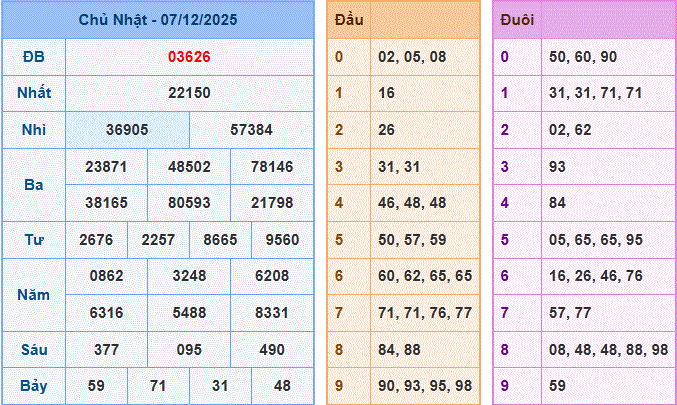Select the Năm number 6316
Image resolution: width=677 pixels, height=405 pixels.
(106, 313)
